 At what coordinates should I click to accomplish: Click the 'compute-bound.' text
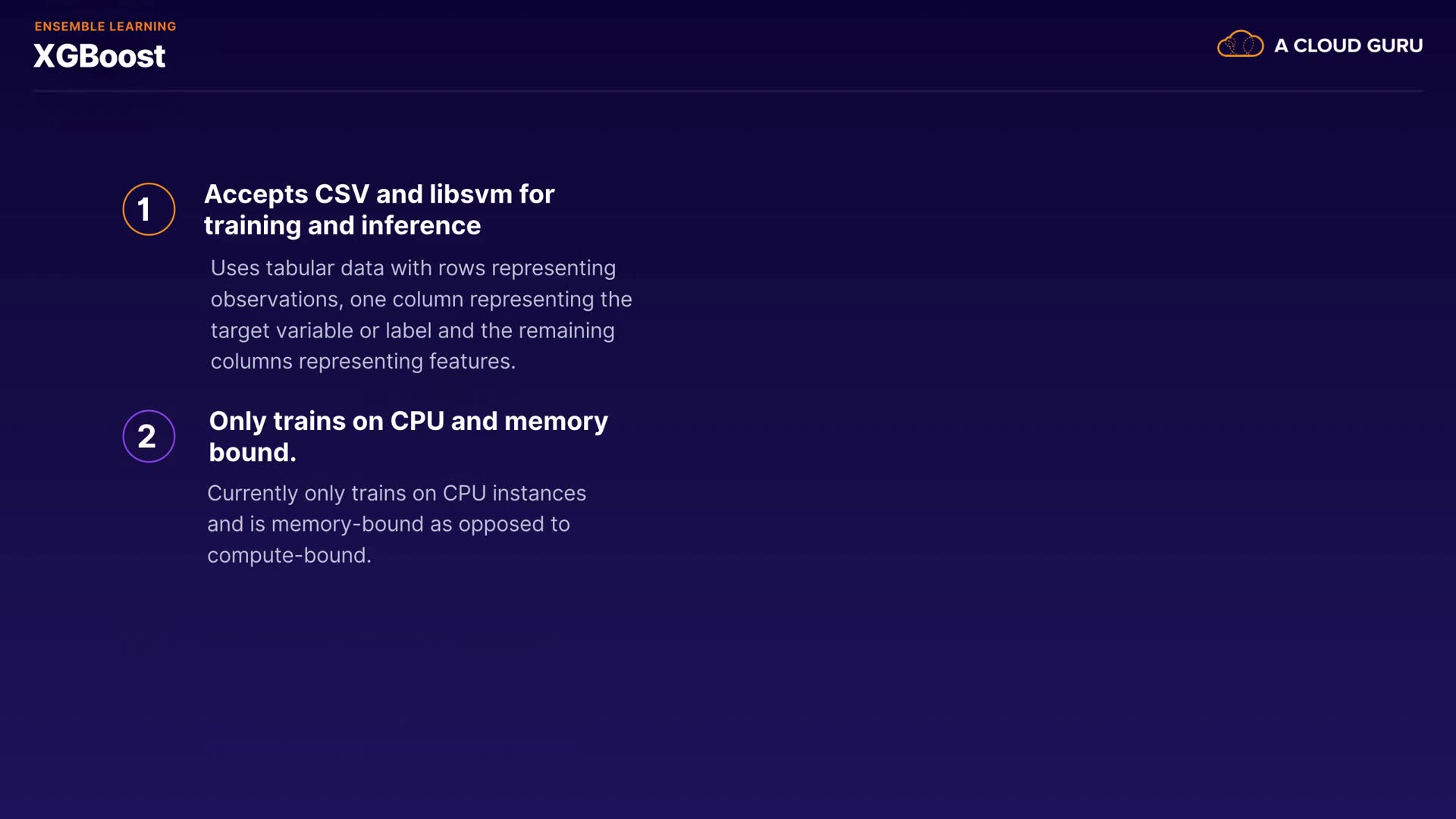[x=289, y=555]
